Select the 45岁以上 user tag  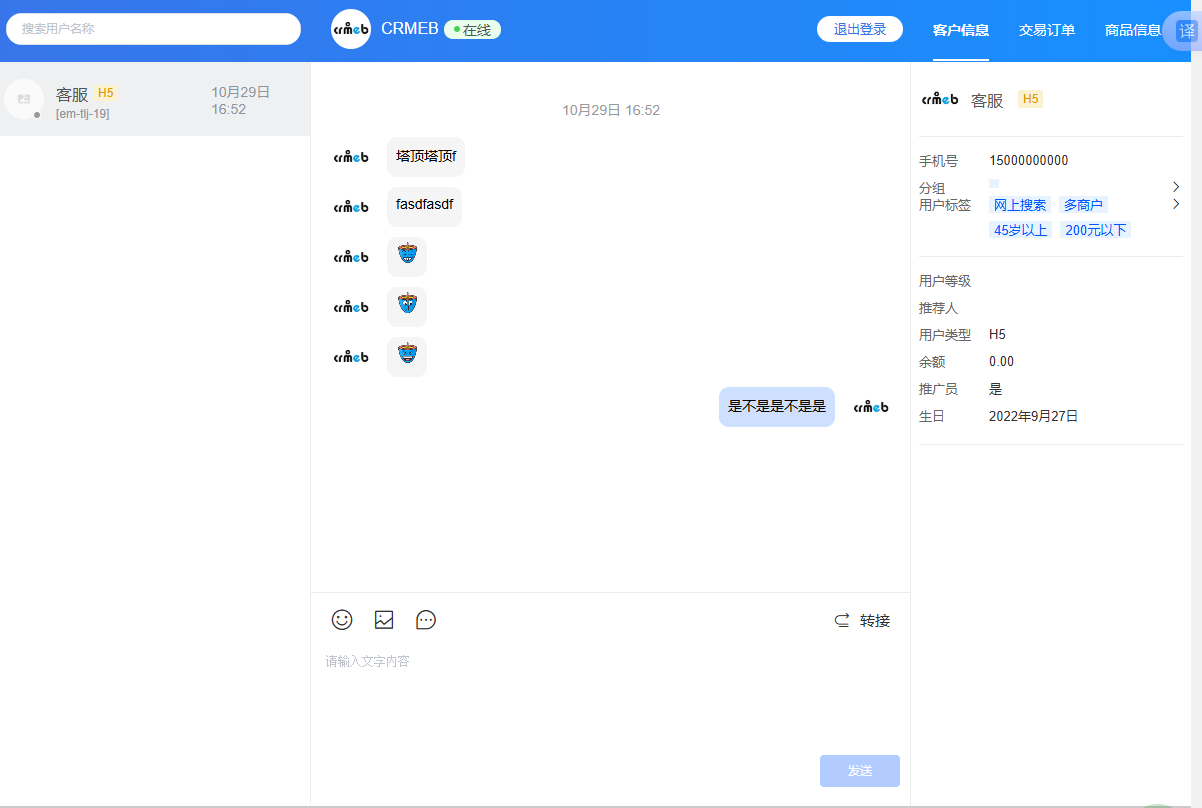[1020, 229]
